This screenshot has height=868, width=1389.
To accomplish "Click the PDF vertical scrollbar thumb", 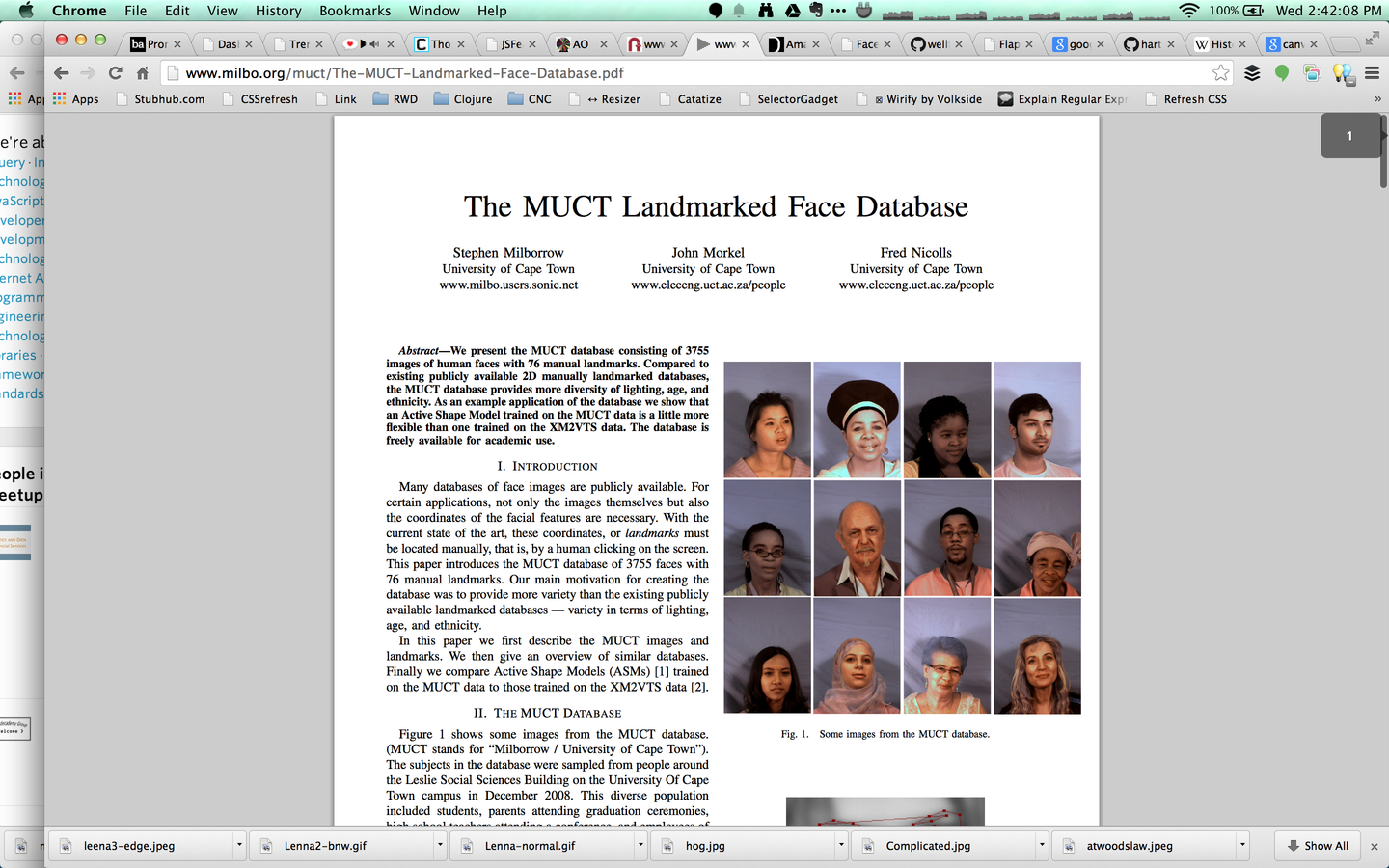I will 1384,150.
